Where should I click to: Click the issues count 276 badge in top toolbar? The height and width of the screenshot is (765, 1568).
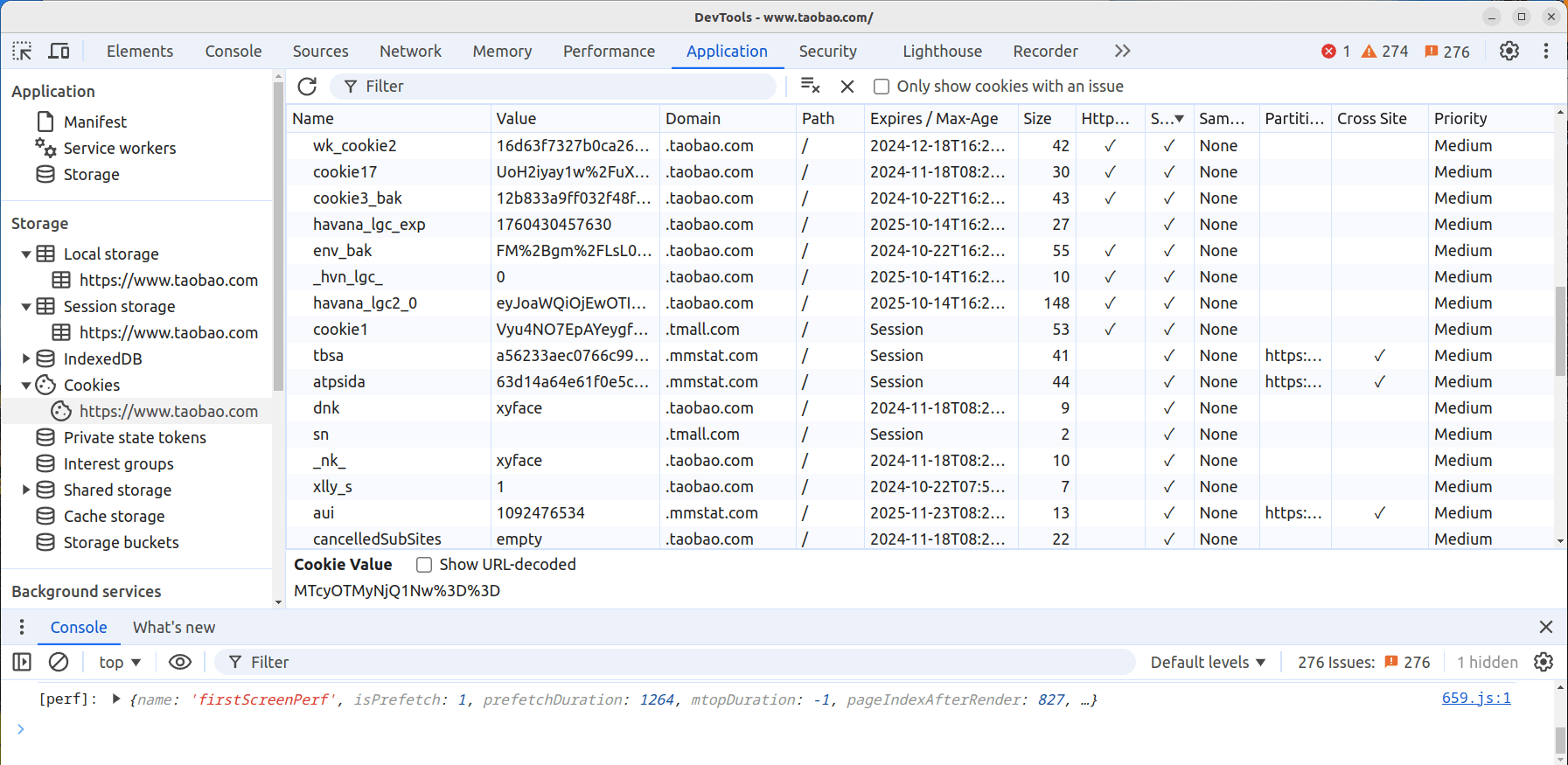pyautogui.click(x=1446, y=51)
